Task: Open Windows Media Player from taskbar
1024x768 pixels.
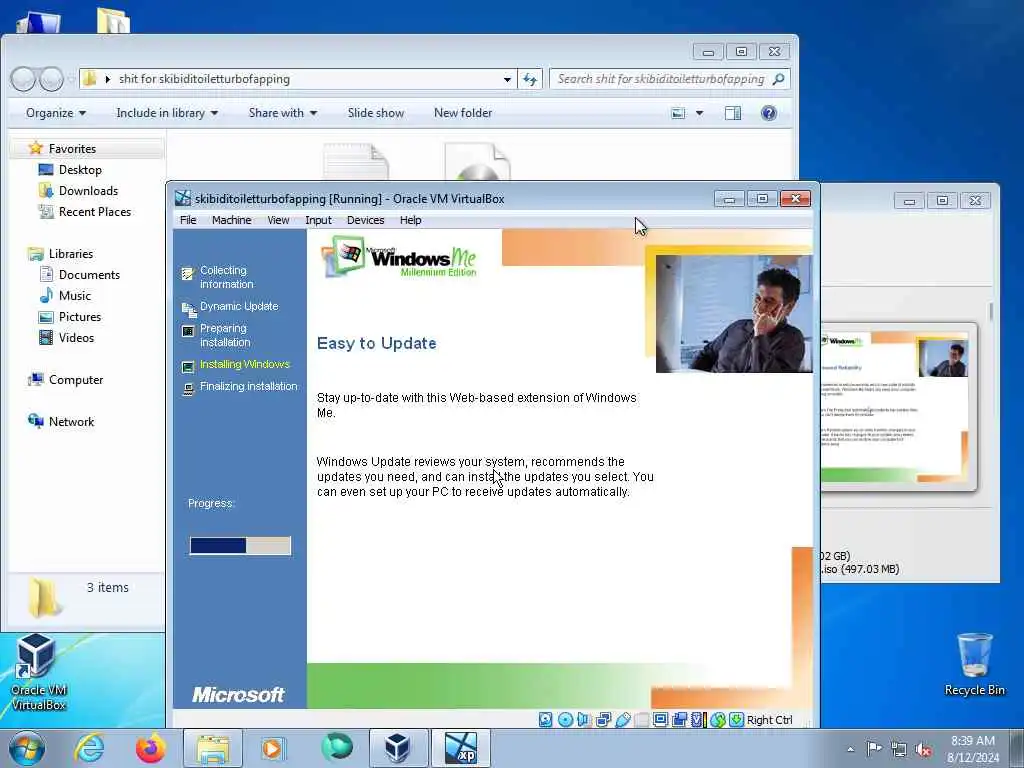Action: coord(273,748)
